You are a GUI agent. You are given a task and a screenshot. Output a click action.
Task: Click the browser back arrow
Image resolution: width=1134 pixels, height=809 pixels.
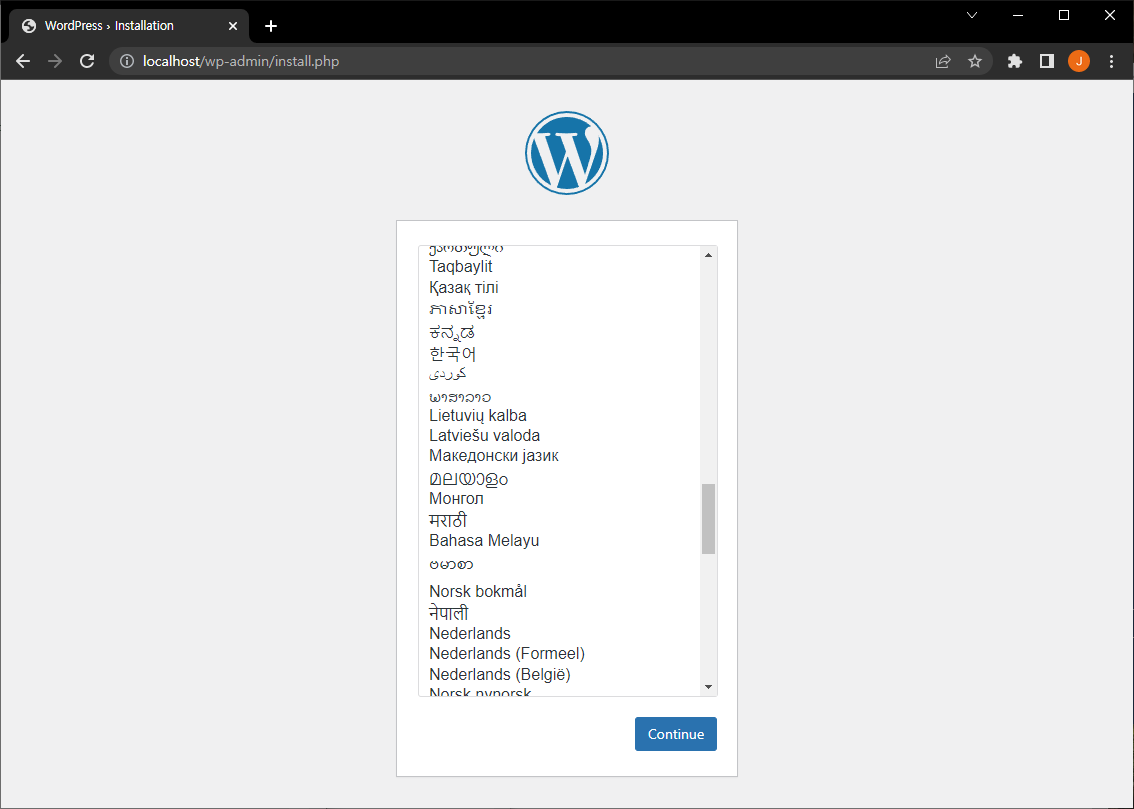click(23, 61)
